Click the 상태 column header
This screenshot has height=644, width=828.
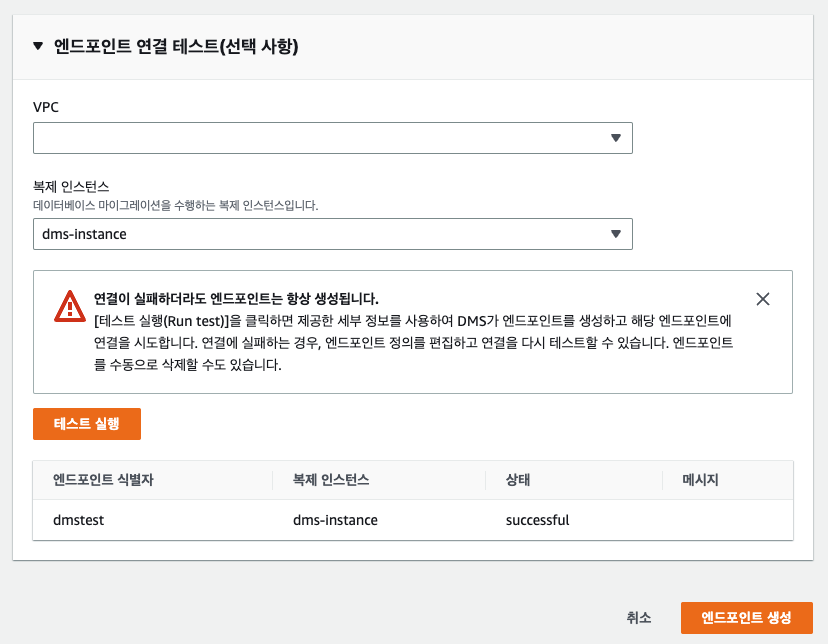pyautogui.click(x=518, y=480)
